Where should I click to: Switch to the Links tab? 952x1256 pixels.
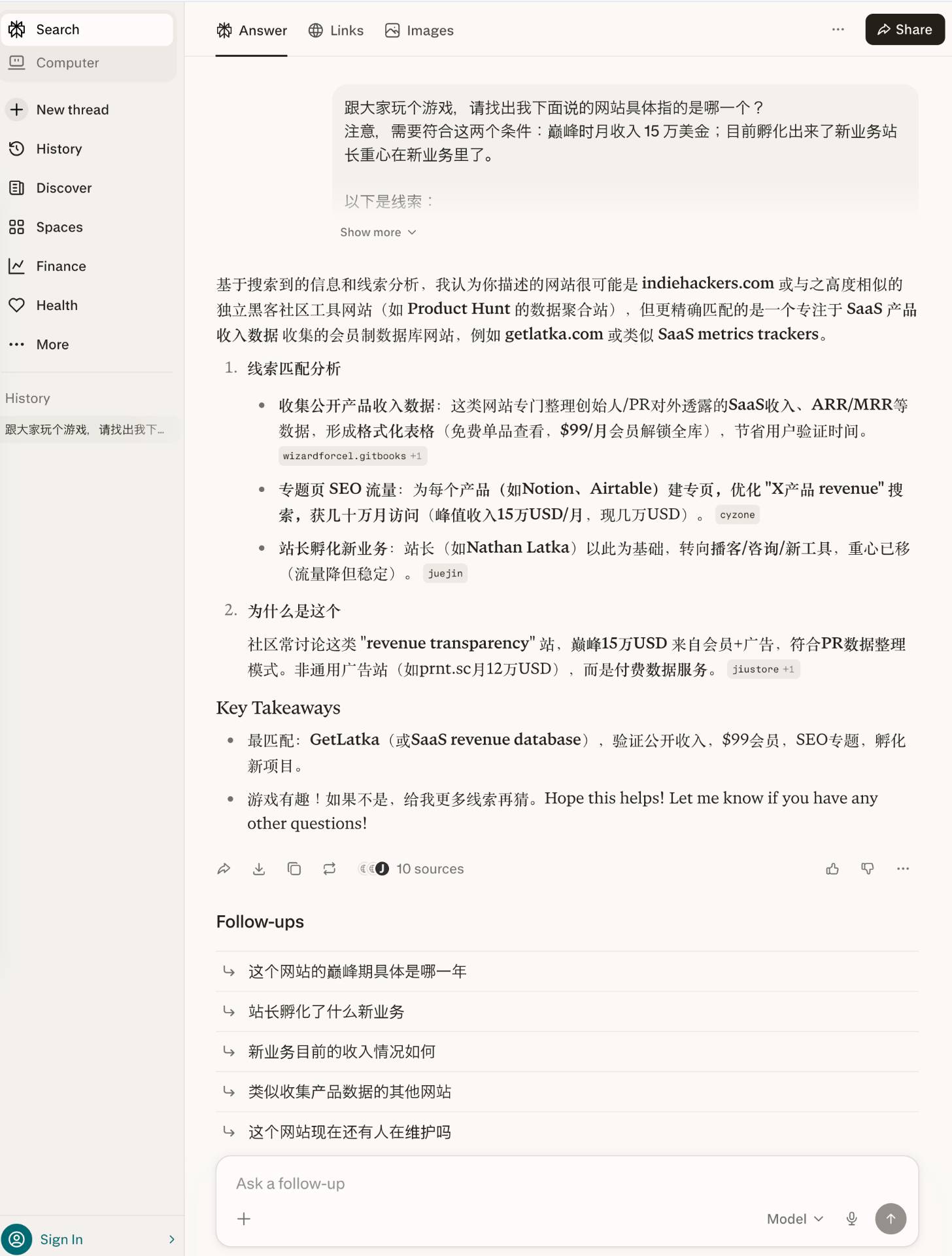tap(336, 30)
